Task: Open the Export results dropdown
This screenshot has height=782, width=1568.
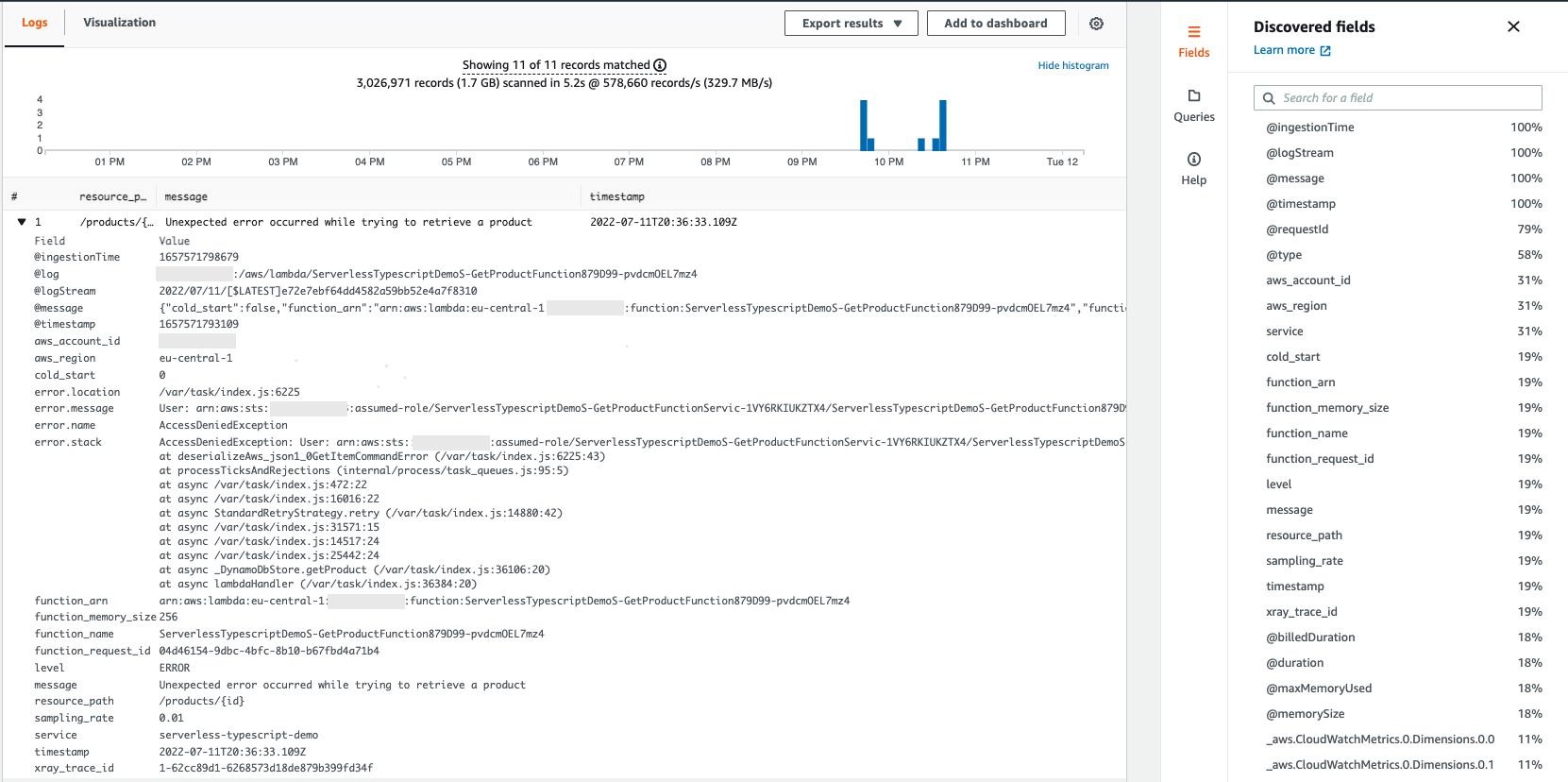Action: click(x=851, y=24)
